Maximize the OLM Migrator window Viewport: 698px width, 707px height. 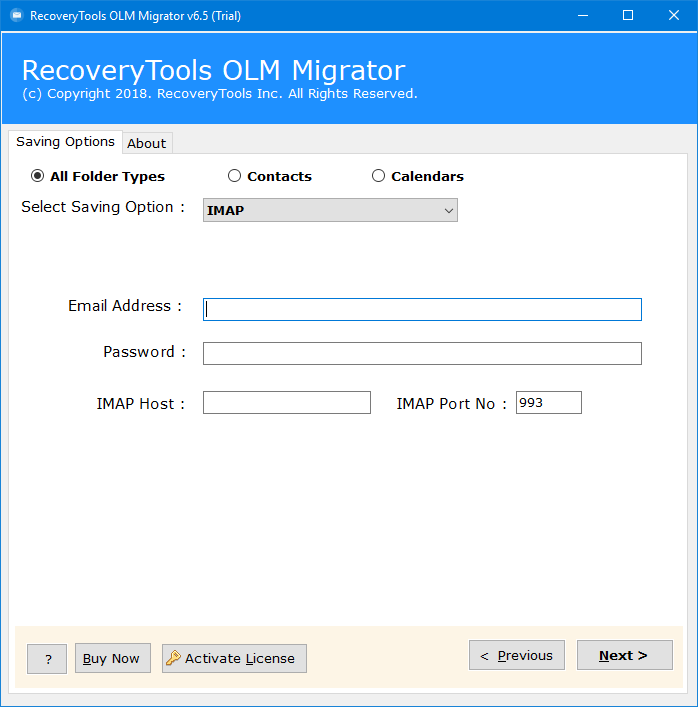(628, 16)
